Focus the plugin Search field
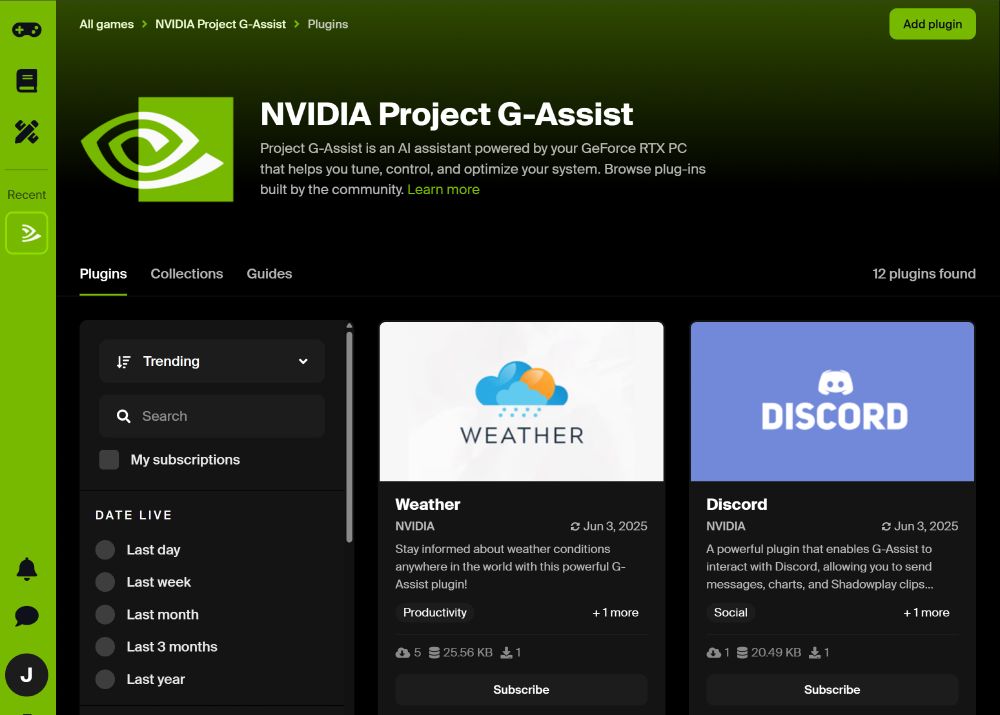The image size is (1000, 715). pyautogui.click(x=212, y=416)
